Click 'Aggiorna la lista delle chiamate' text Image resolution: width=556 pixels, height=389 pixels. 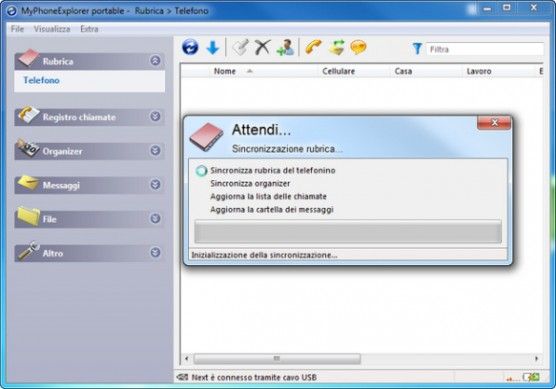[268, 196]
